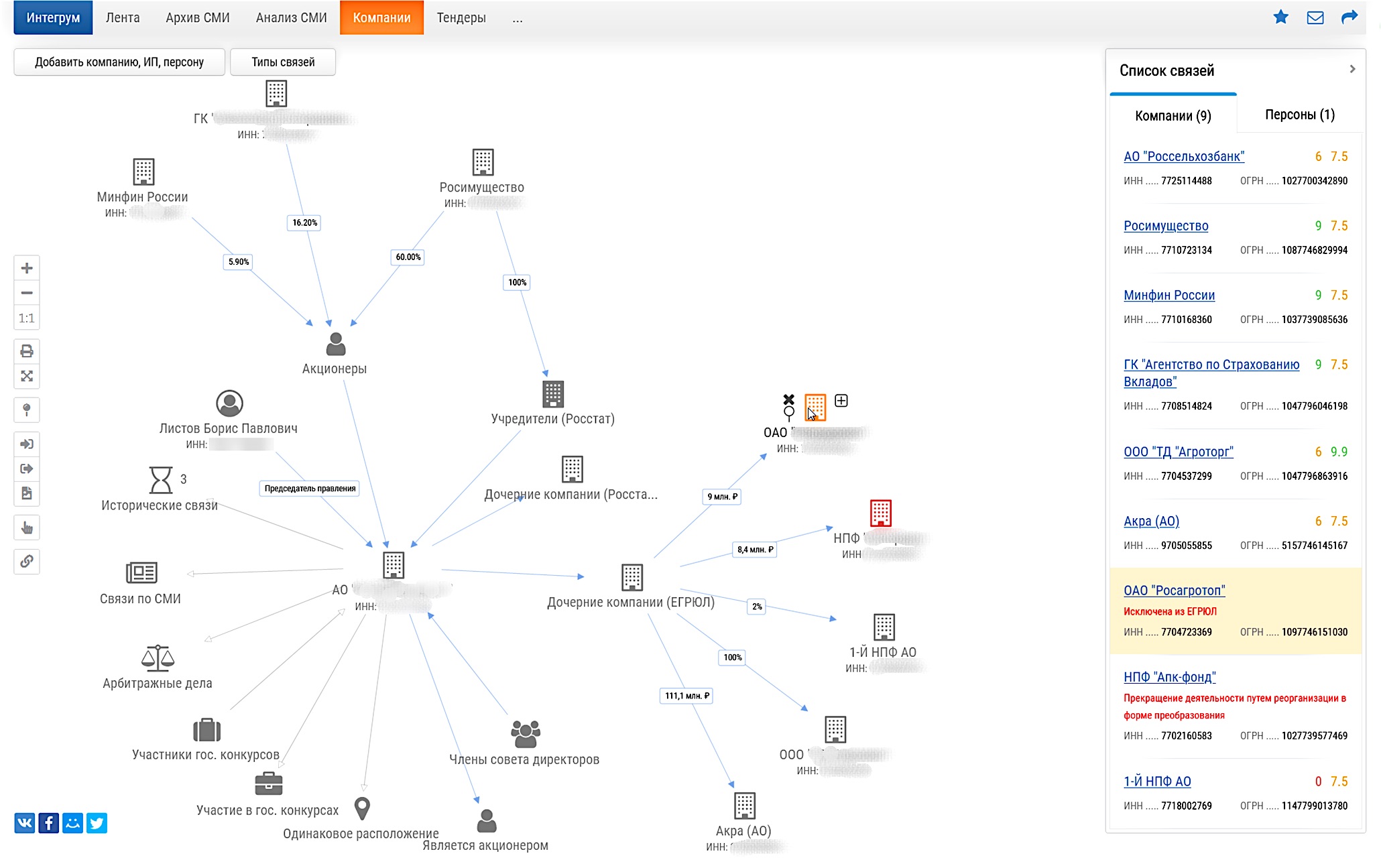Image resolution: width=1381 pixels, height=868 pixels.
Task: Switch to Персоны (1) tab
Action: pos(1299,115)
